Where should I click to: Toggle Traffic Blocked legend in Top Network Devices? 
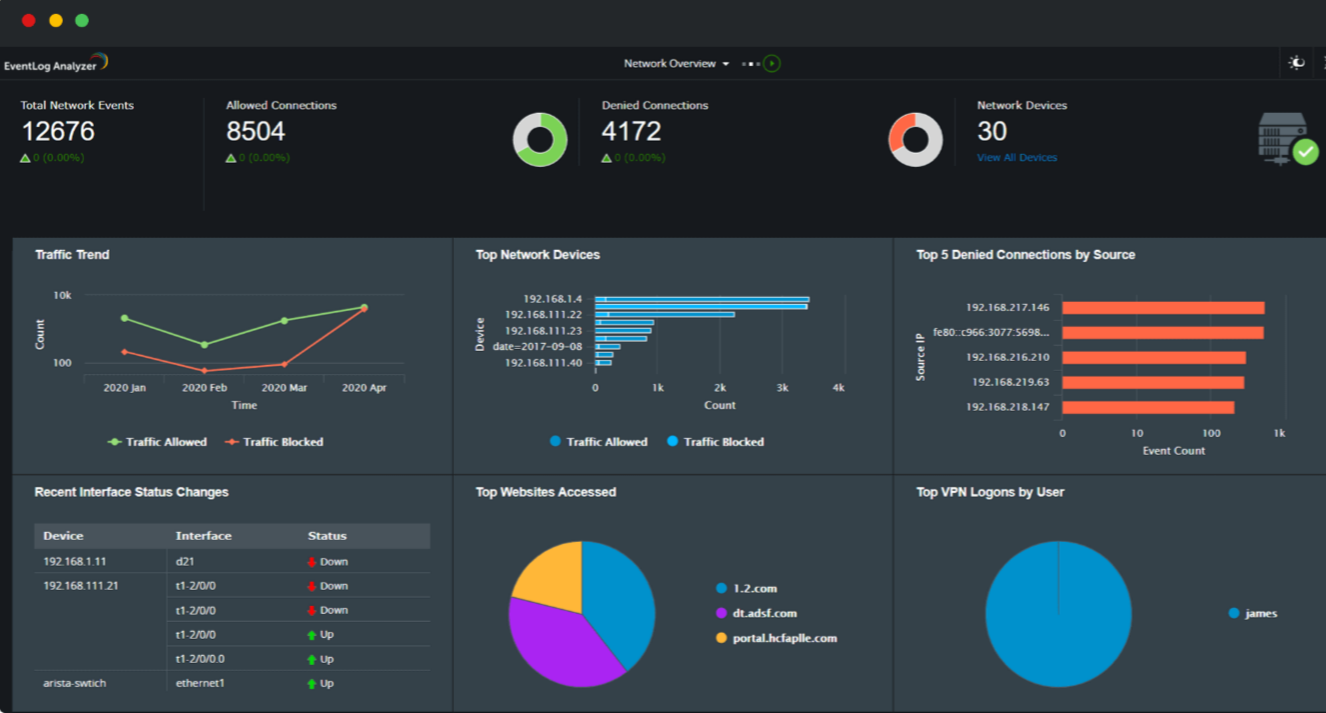pos(715,442)
